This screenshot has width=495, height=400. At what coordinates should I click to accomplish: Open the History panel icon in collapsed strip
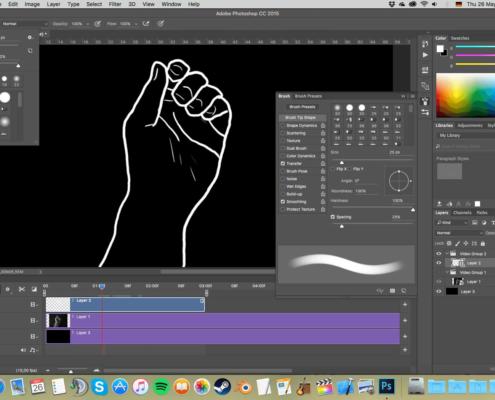tap(425, 44)
